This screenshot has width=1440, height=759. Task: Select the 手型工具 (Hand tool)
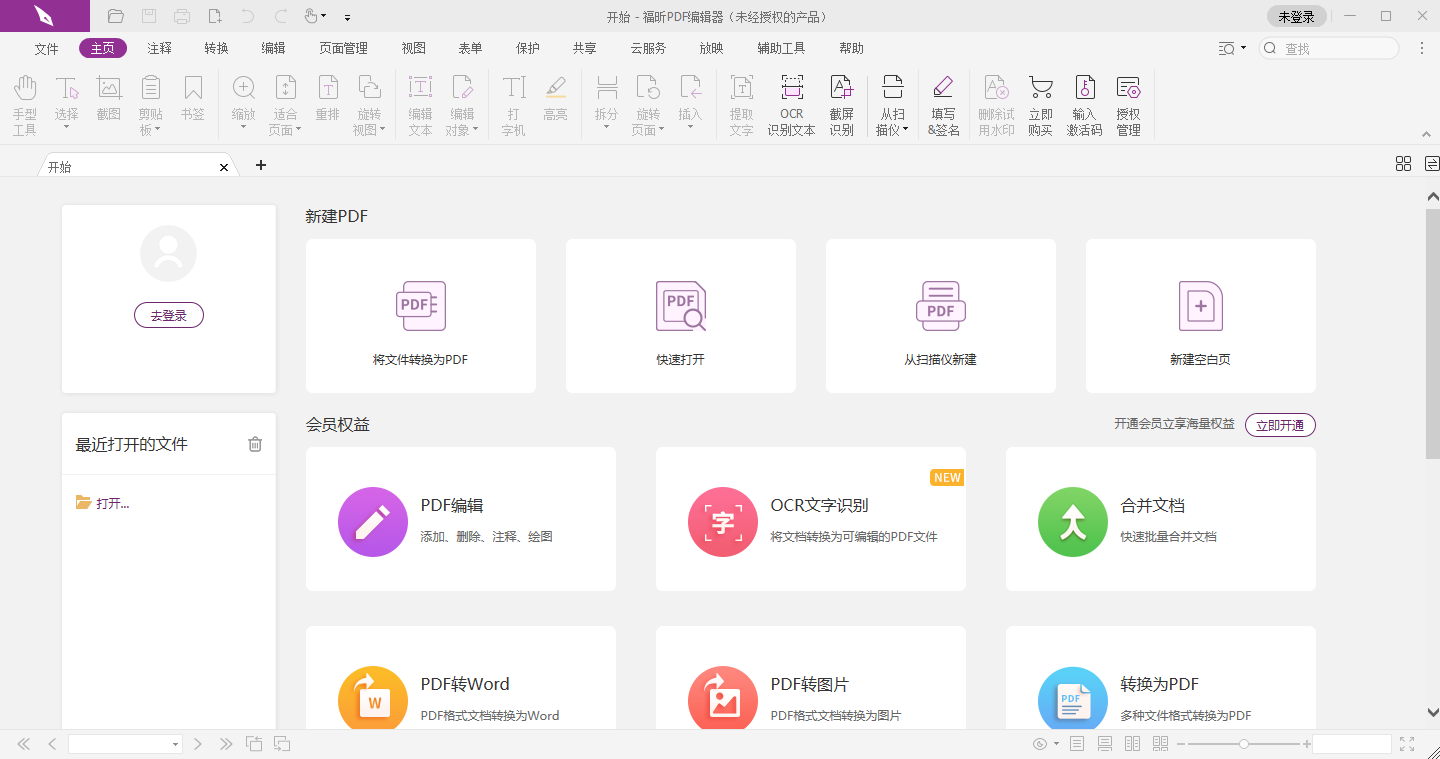click(24, 100)
